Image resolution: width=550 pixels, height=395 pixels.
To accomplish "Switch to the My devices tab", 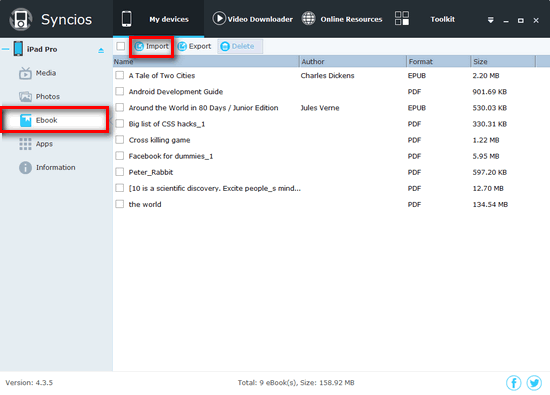I will click(159, 19).
